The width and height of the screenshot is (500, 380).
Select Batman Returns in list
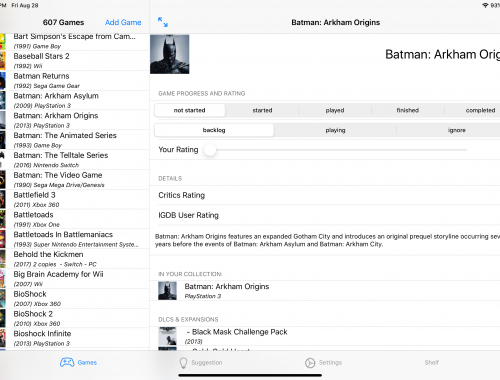click(74, 81)
